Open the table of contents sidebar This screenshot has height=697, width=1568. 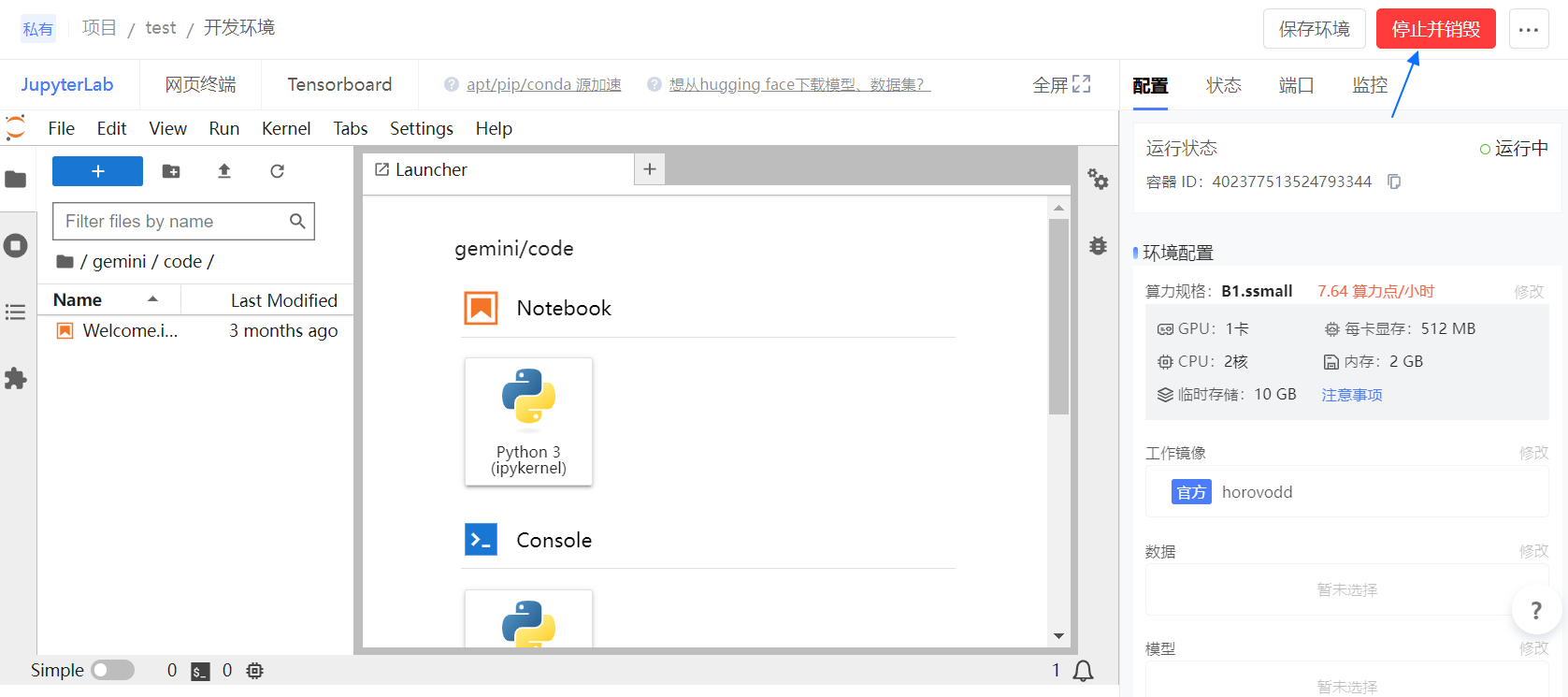[16, 312]
